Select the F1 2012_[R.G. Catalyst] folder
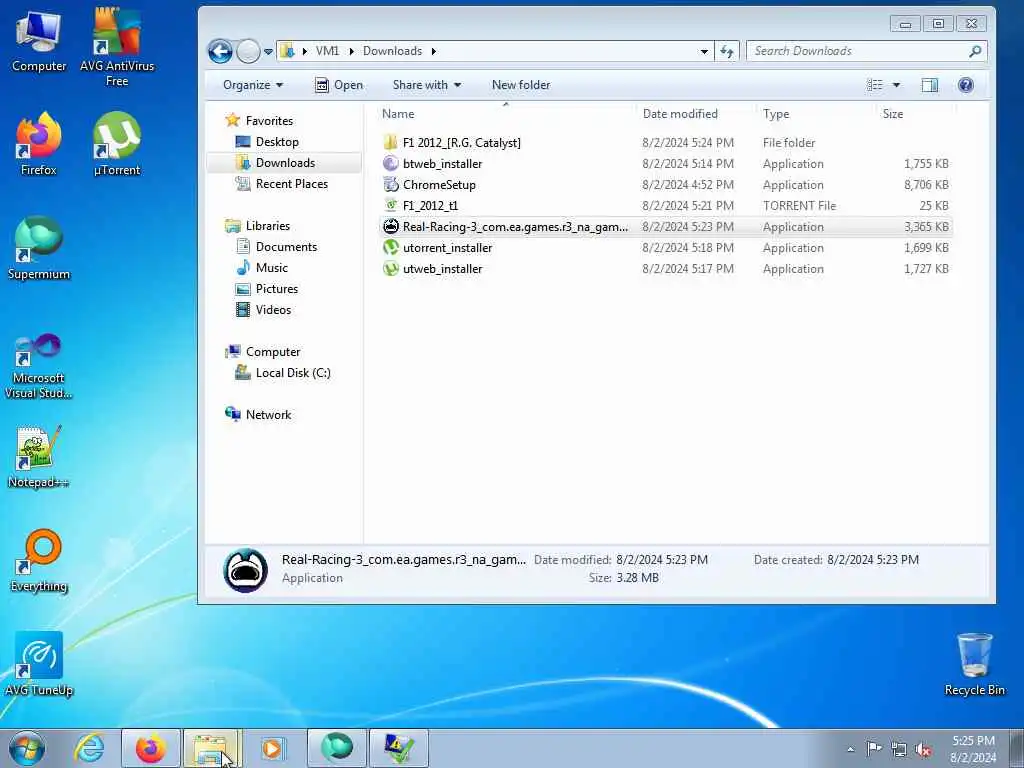Screen dimensions: 1024x768 click(462, 142)
